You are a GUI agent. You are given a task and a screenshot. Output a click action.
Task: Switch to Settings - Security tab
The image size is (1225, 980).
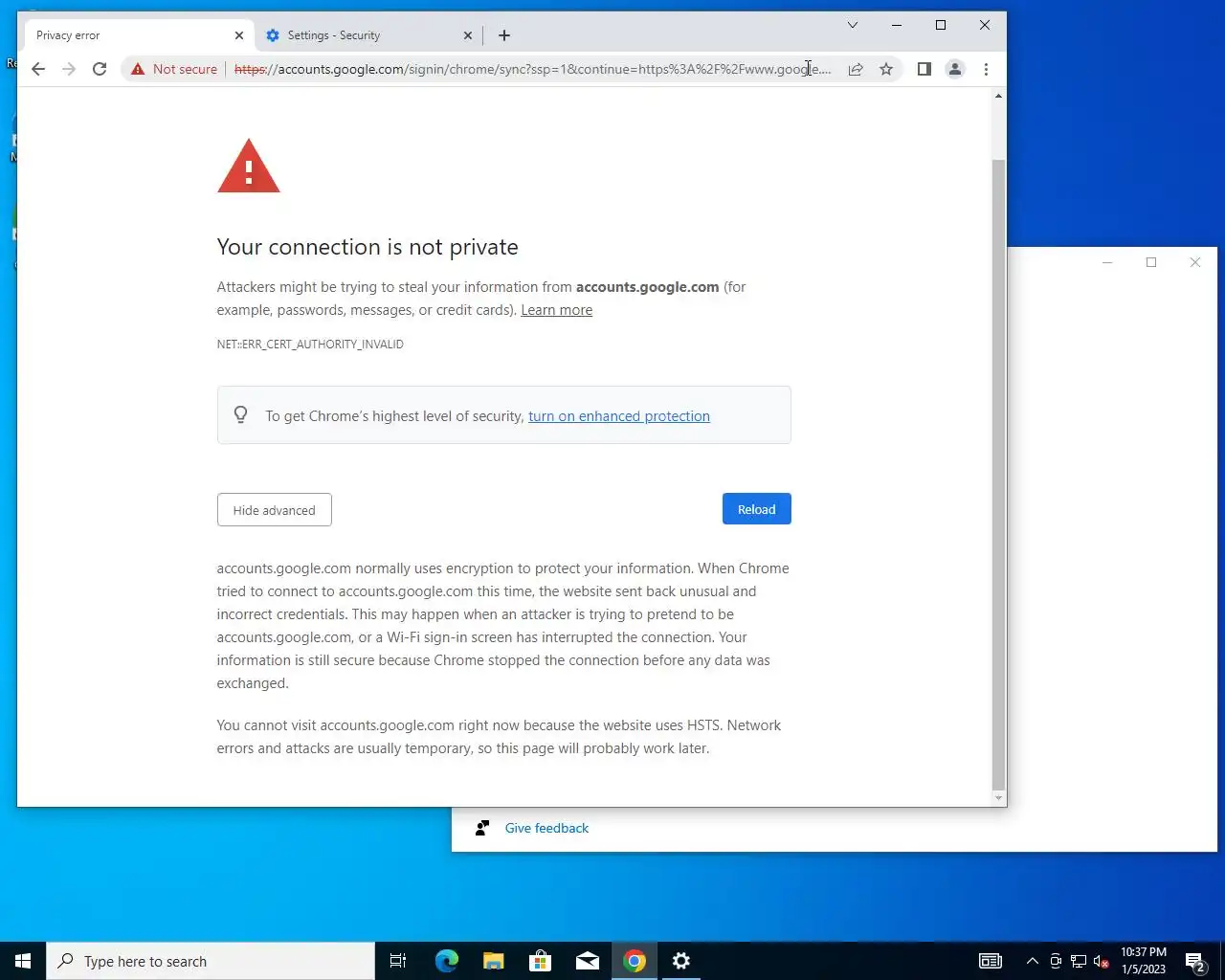tap(369, 35)
